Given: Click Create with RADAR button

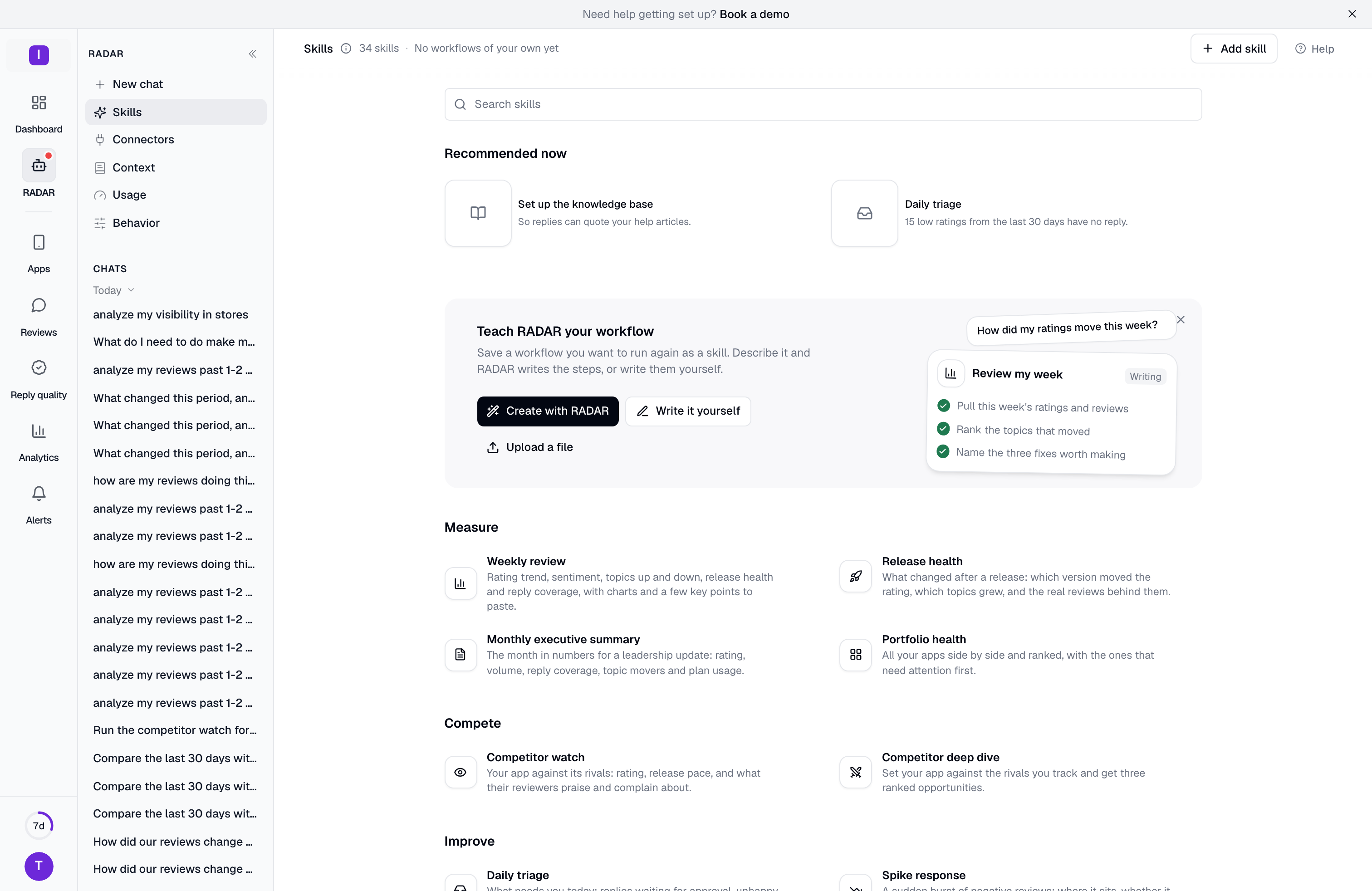Looking at the screenshot, I should click(548, 411).
